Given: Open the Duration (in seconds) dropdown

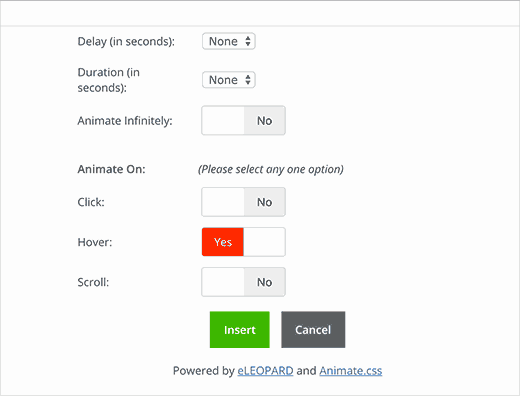Looking at the screenshot, I should [x=229, y=80].
